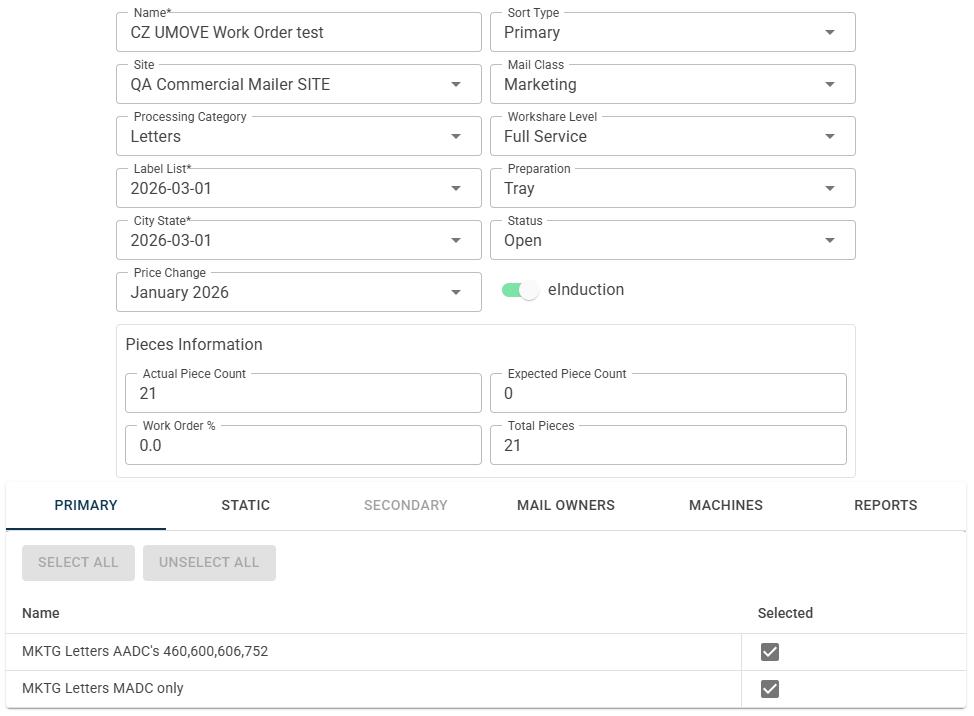Expand the Processing Category dropdown
The height and width of the screenshot is (716, 974).
point(456,137)
